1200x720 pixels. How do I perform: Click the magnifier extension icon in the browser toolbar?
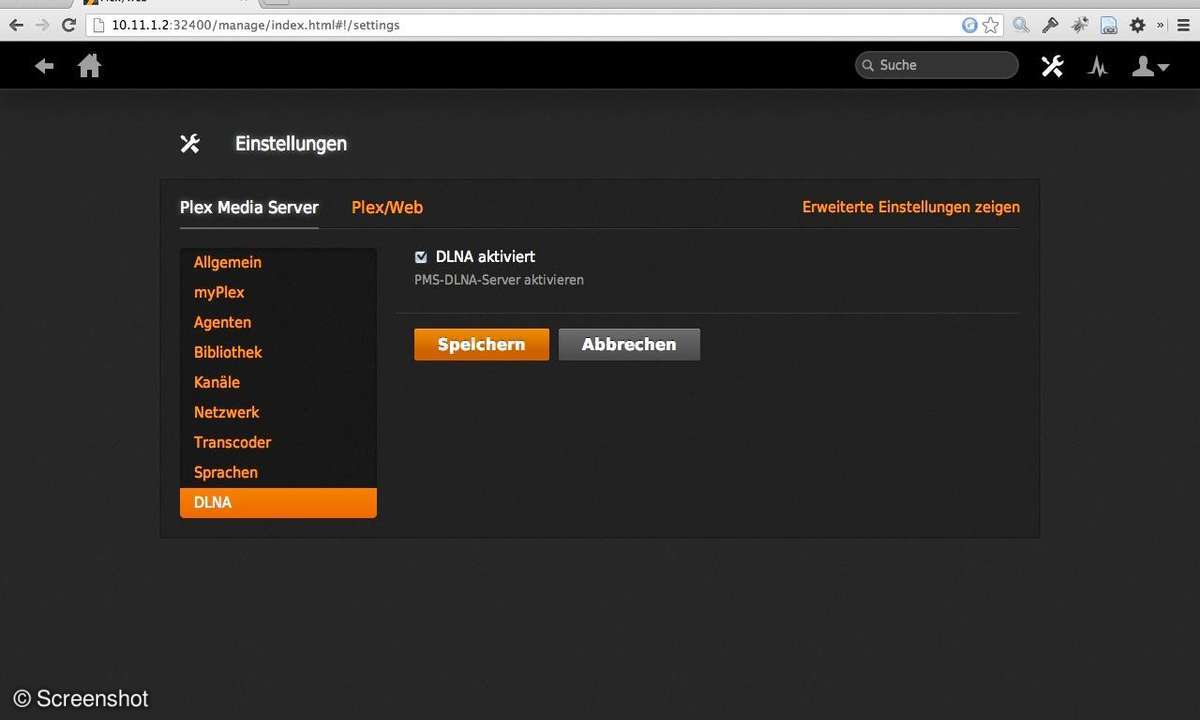point(1021,25)
